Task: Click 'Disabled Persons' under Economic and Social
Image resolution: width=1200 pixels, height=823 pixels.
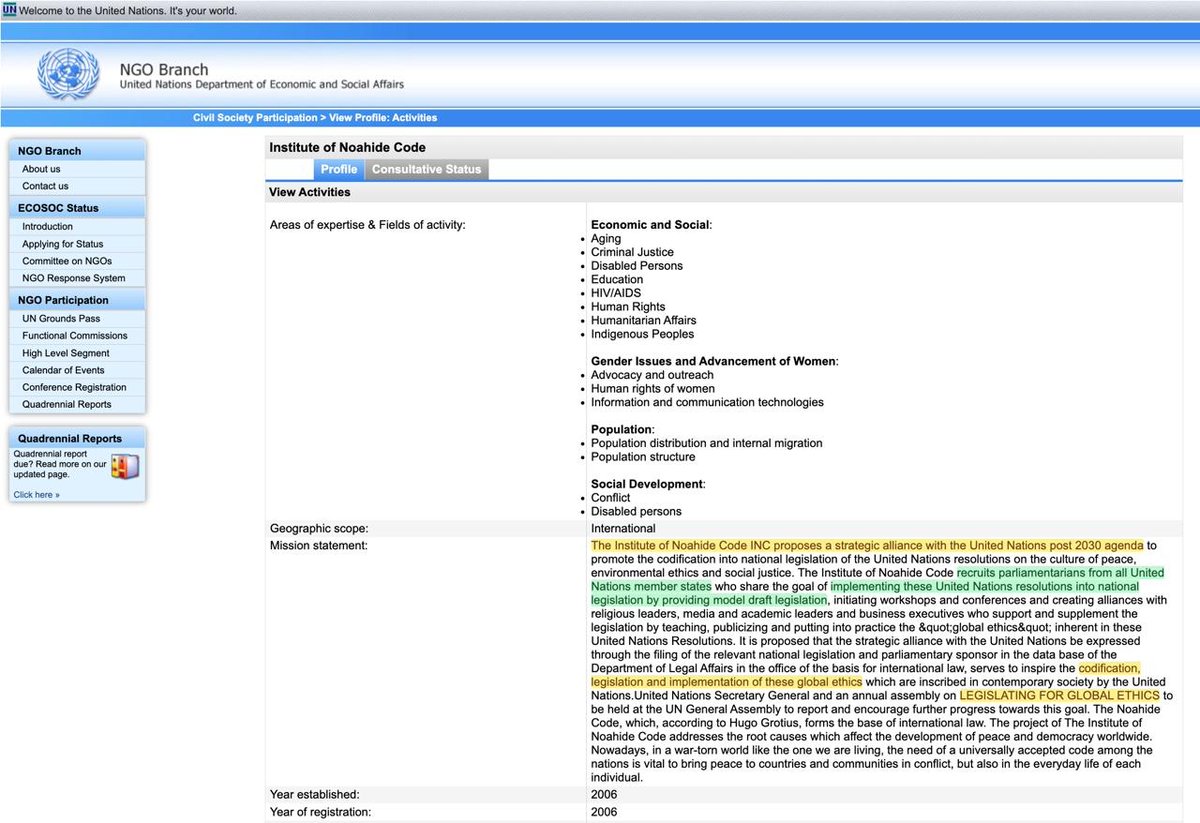Action: pyautogui.click(x=637, y=266)
